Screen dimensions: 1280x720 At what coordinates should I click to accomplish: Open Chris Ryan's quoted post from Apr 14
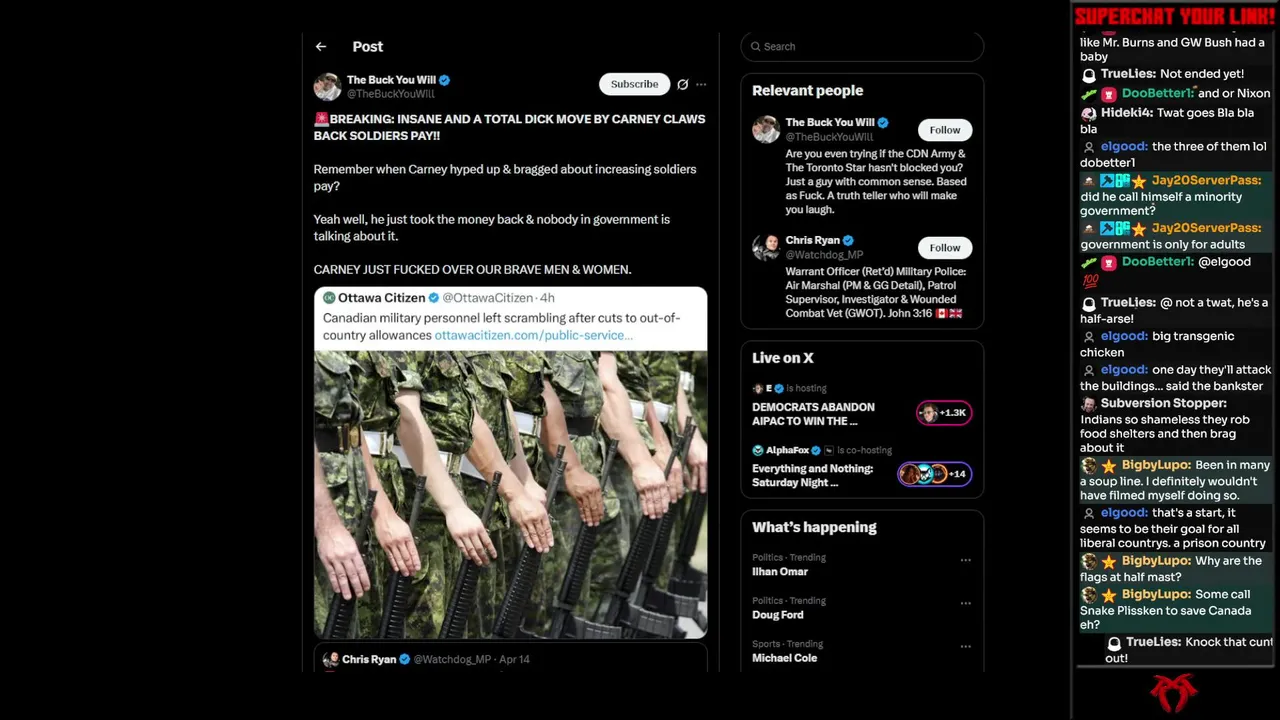510,659
